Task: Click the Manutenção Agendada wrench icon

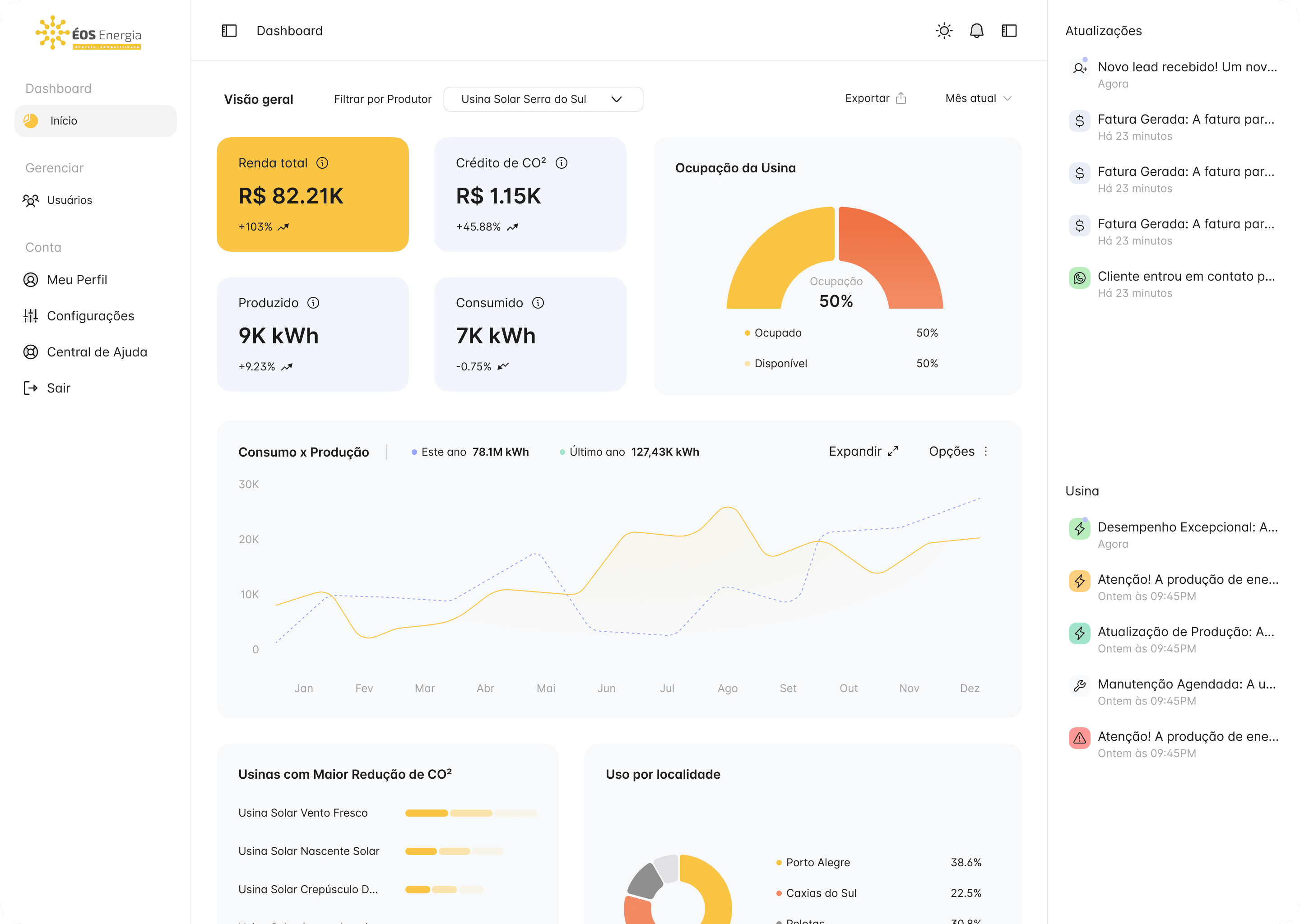Action: click(1079, 686)
